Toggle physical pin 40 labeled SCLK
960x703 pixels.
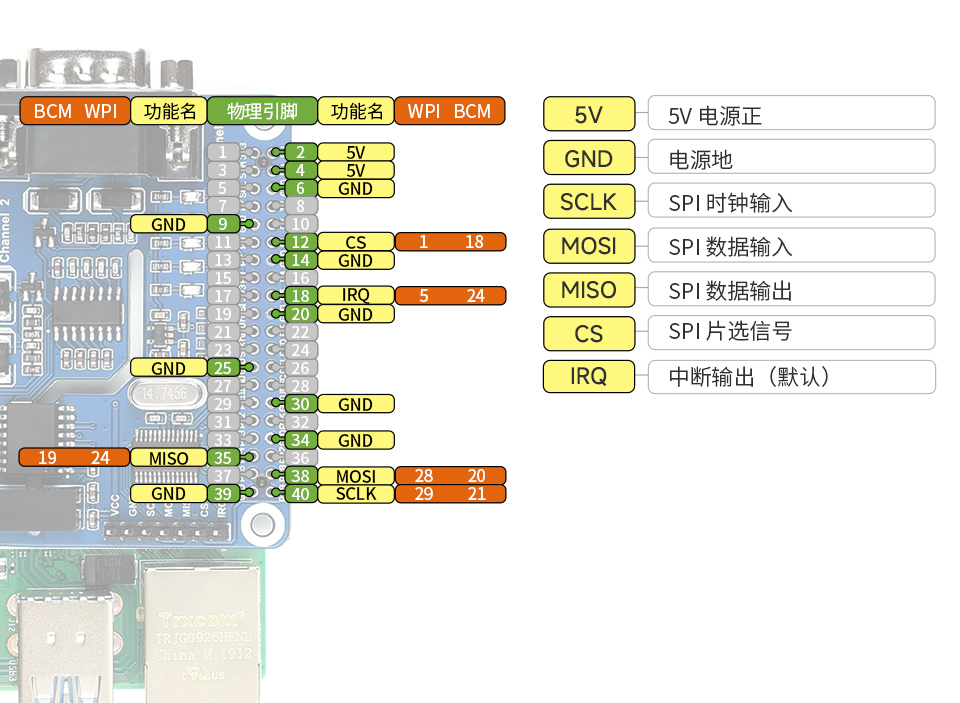pos(299,494)
